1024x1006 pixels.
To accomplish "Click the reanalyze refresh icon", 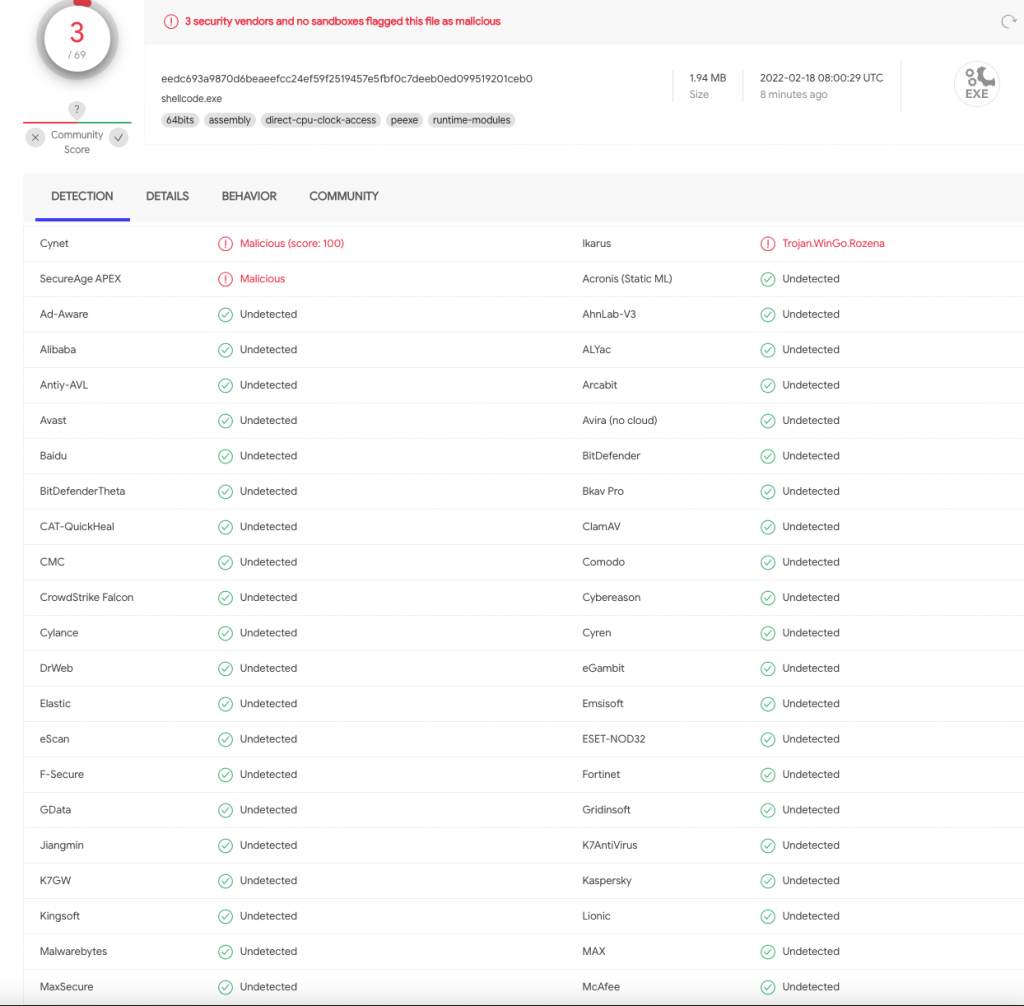I will pyautogui.click(x=1007, y=21).
